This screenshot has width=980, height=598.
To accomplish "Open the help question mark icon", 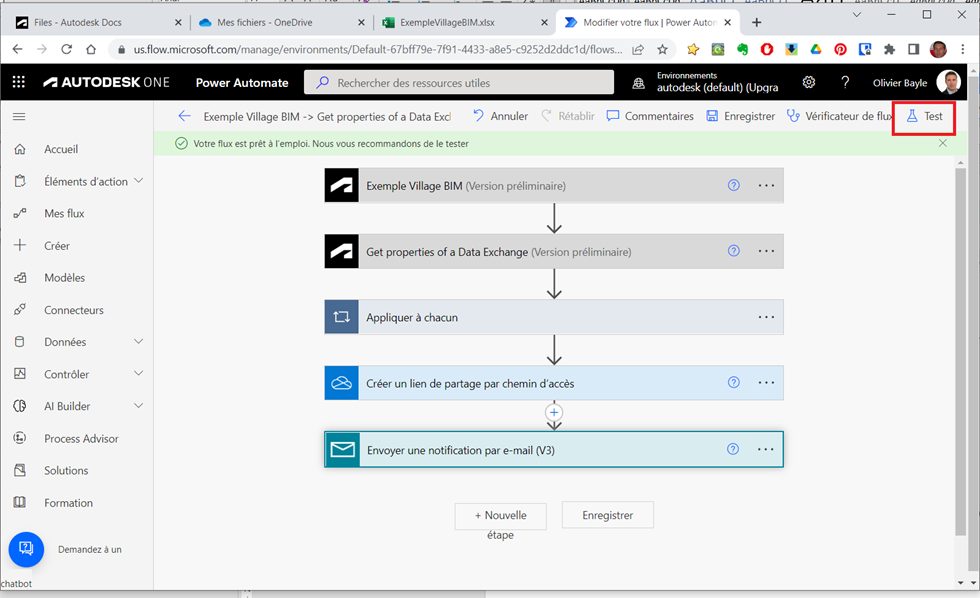I will (845, 82).
